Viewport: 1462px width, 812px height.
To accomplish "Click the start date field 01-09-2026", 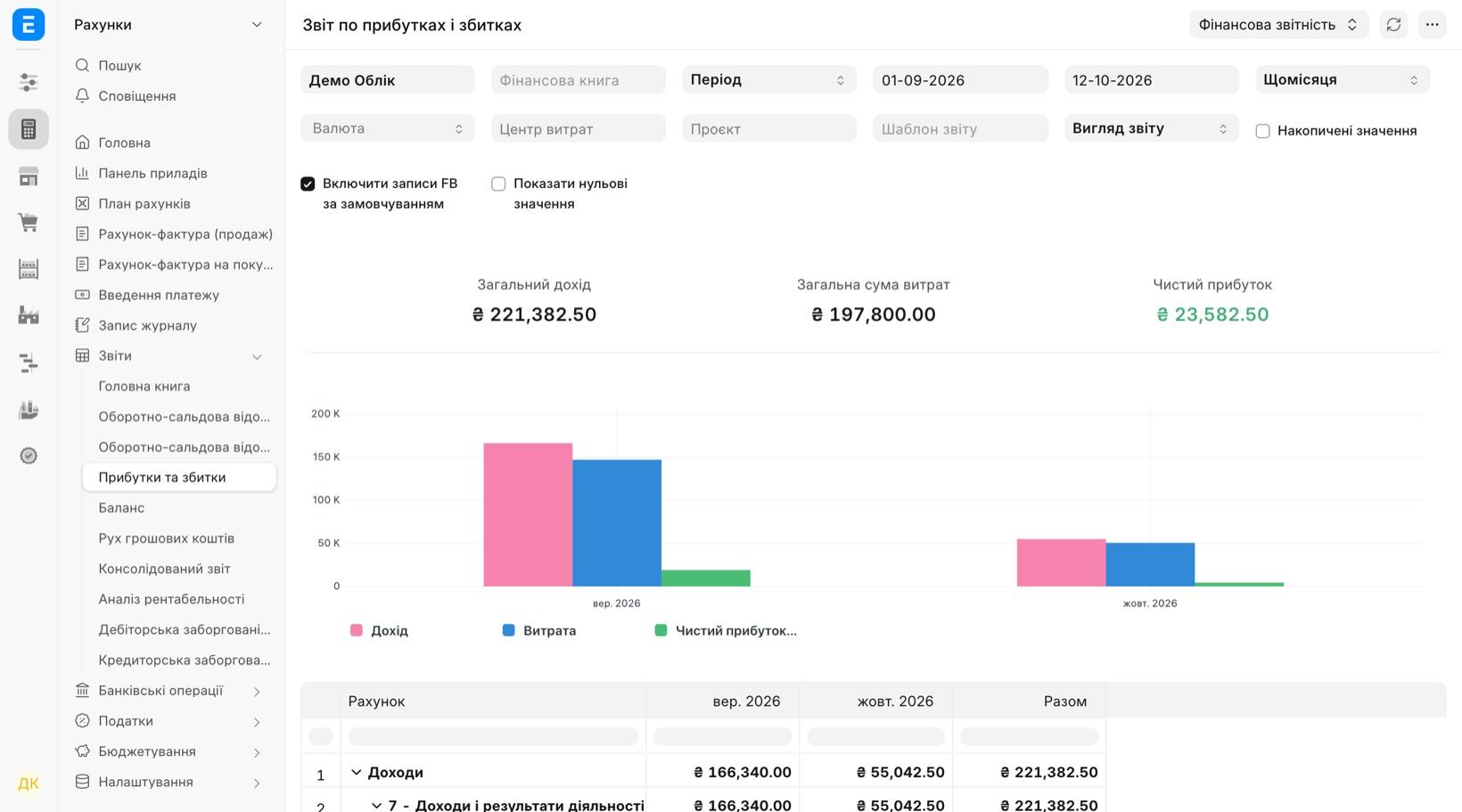I will click(960, 79).
